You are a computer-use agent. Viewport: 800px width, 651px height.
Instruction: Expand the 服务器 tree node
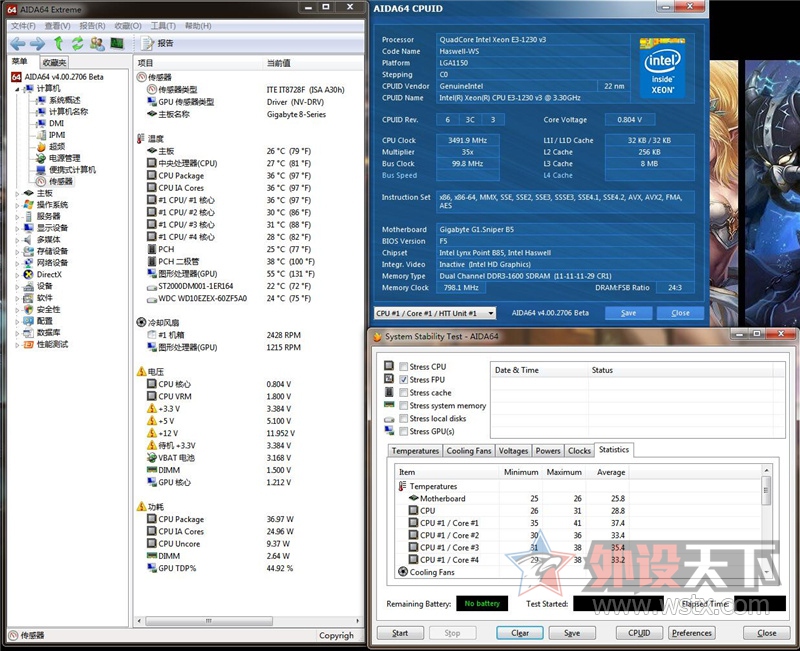[17, 217]
